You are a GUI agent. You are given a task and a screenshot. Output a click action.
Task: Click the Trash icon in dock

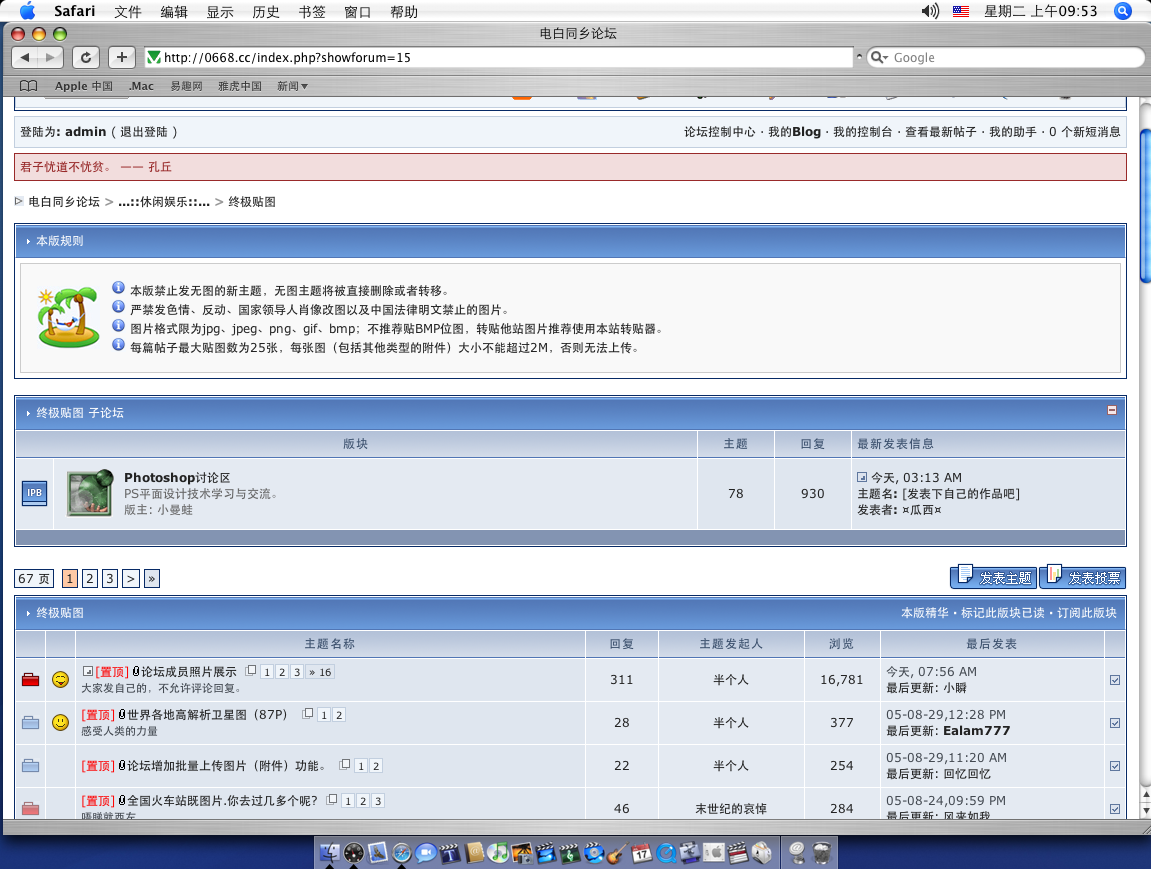coord(822,853)
